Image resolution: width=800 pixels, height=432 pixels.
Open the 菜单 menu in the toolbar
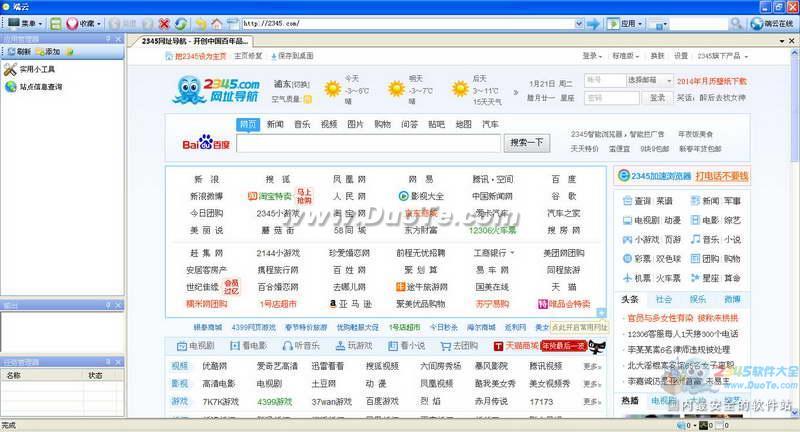pyautogui.click(x=24, y=23)
